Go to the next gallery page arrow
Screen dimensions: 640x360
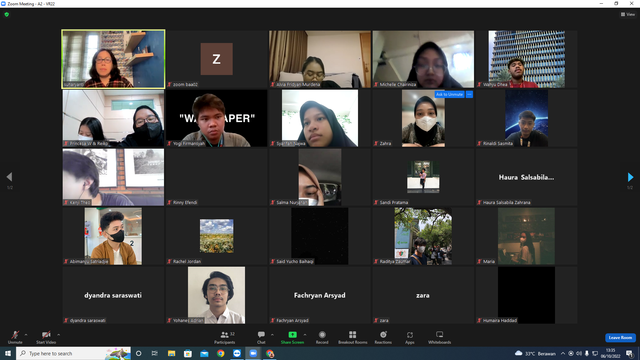click(630, 177)
